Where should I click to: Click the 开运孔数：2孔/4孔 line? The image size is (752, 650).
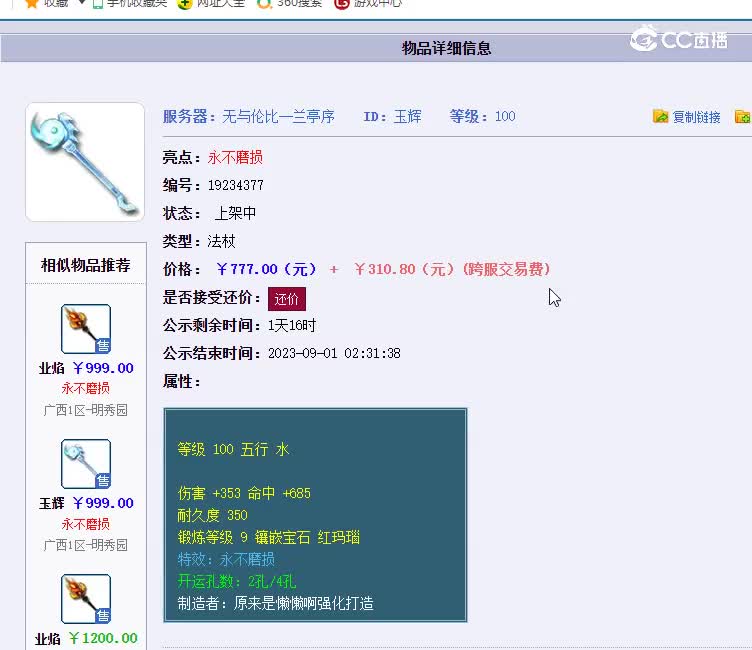point(237,581)
